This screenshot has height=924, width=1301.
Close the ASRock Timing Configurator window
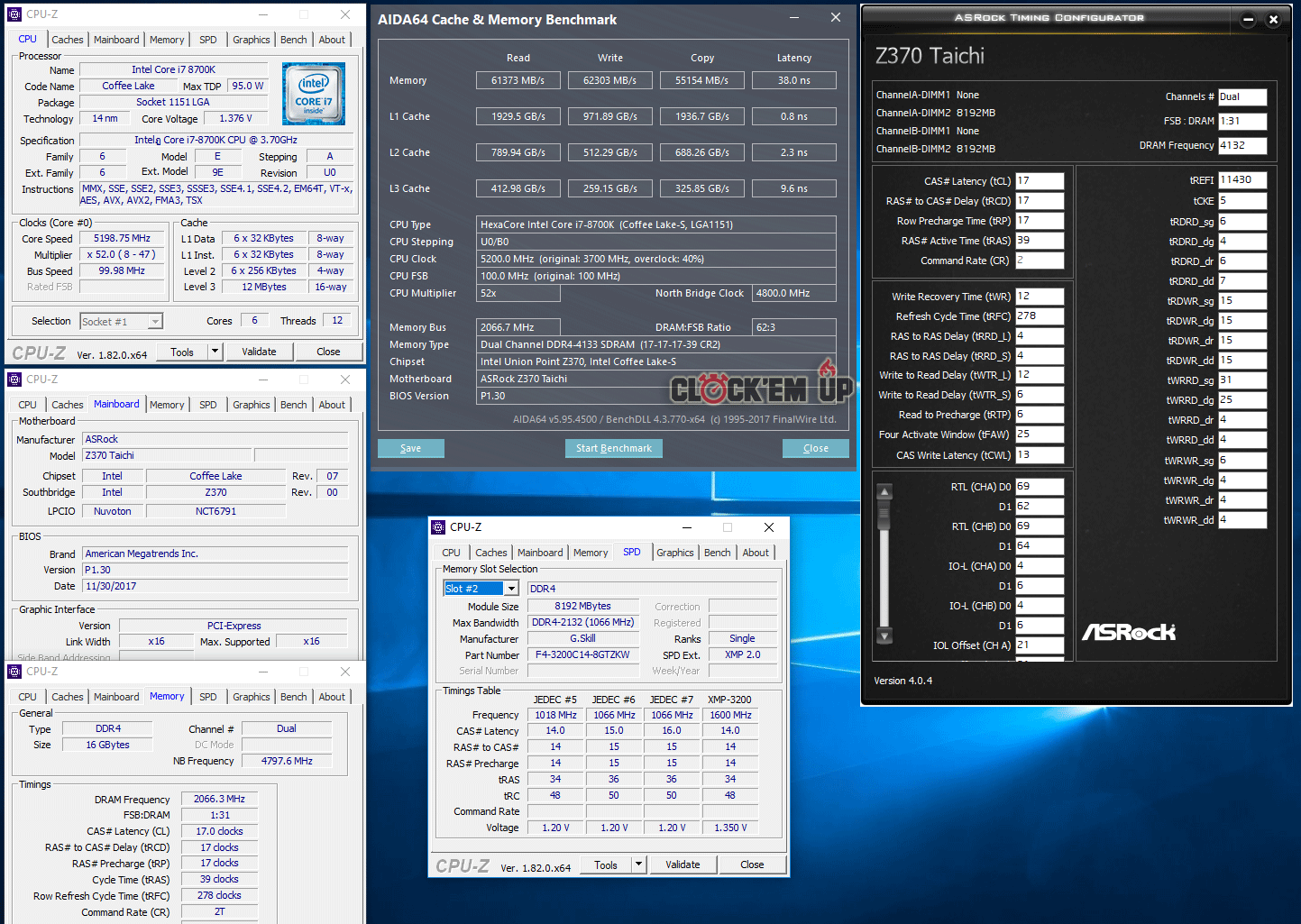coord(1273,19)
